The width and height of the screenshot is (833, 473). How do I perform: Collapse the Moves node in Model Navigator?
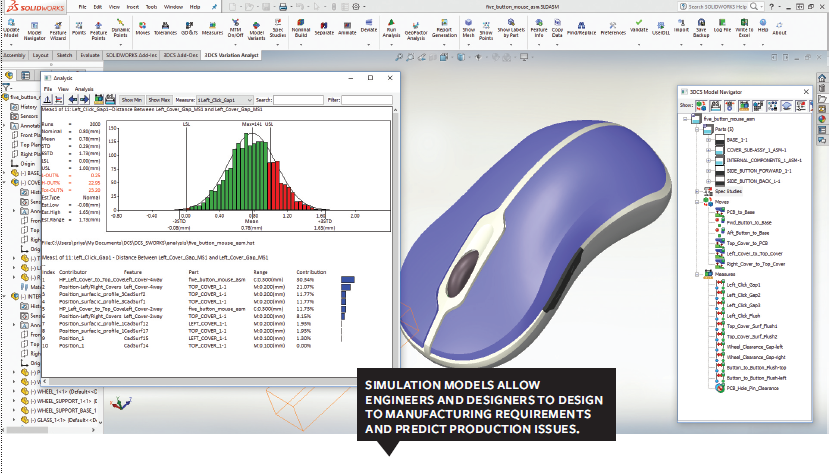click(x=697, y=202)
